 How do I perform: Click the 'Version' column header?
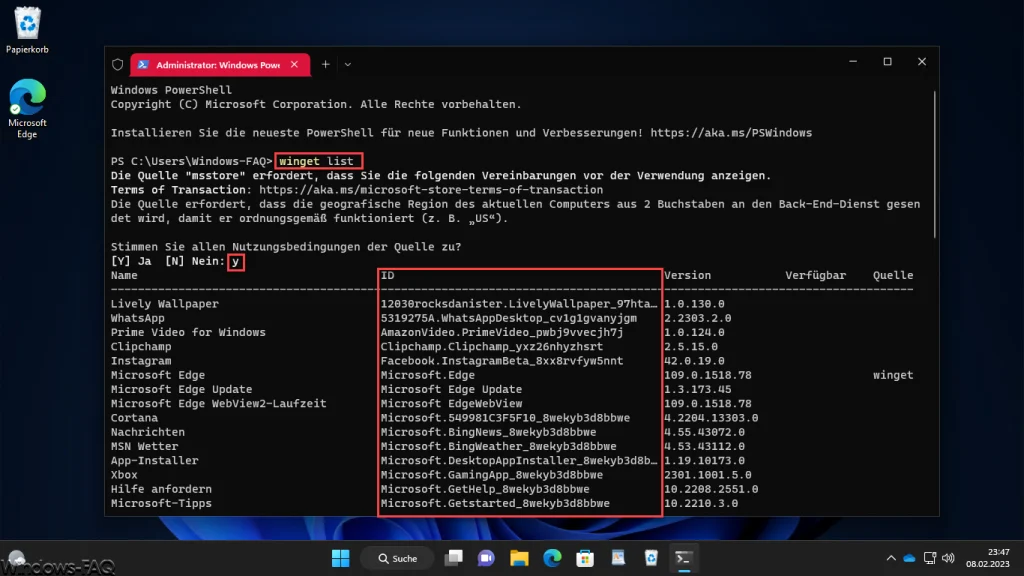[x=688, y=276]
